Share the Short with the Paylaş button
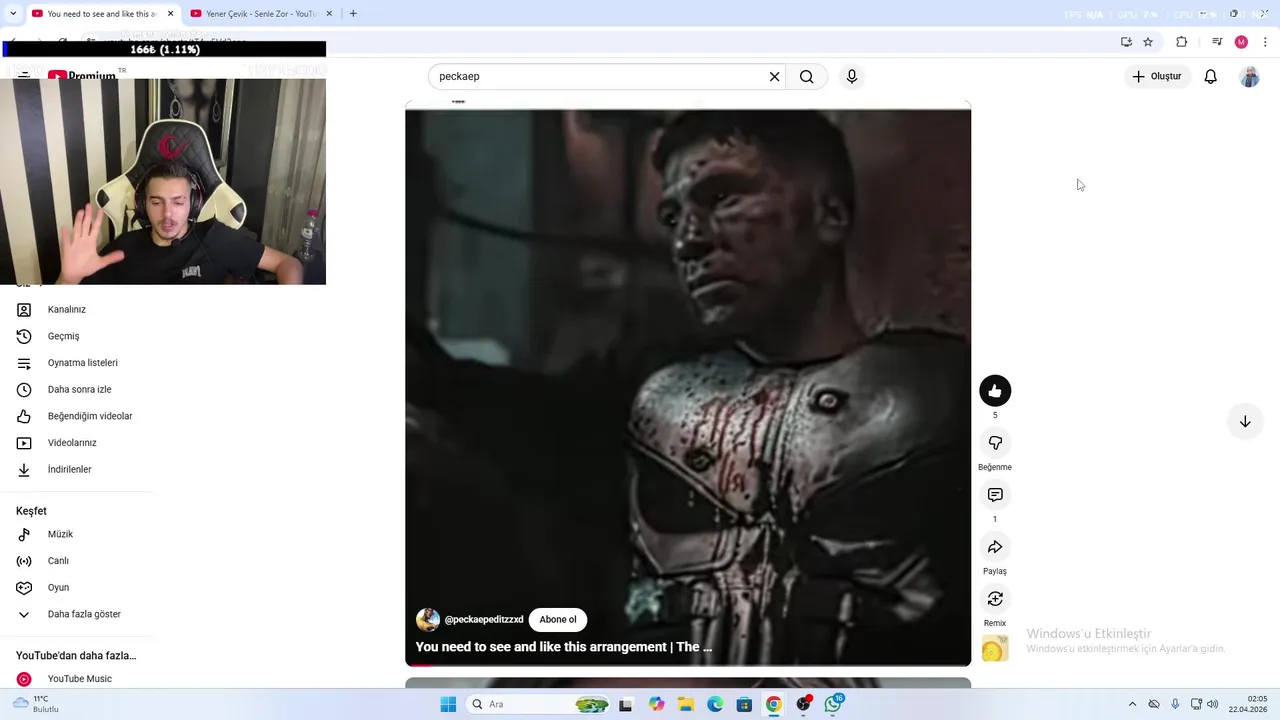Image resolution: width=1280 pixels, height=720 pixels. tap(995, 547)
